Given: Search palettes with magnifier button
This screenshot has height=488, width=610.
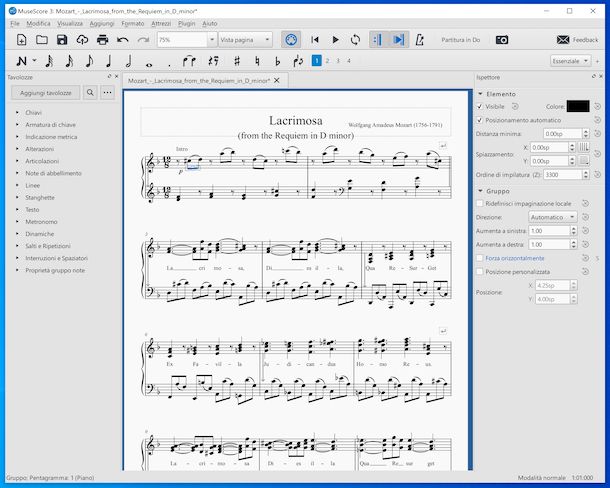Looking at the screenshot, I should click(90, 93).
